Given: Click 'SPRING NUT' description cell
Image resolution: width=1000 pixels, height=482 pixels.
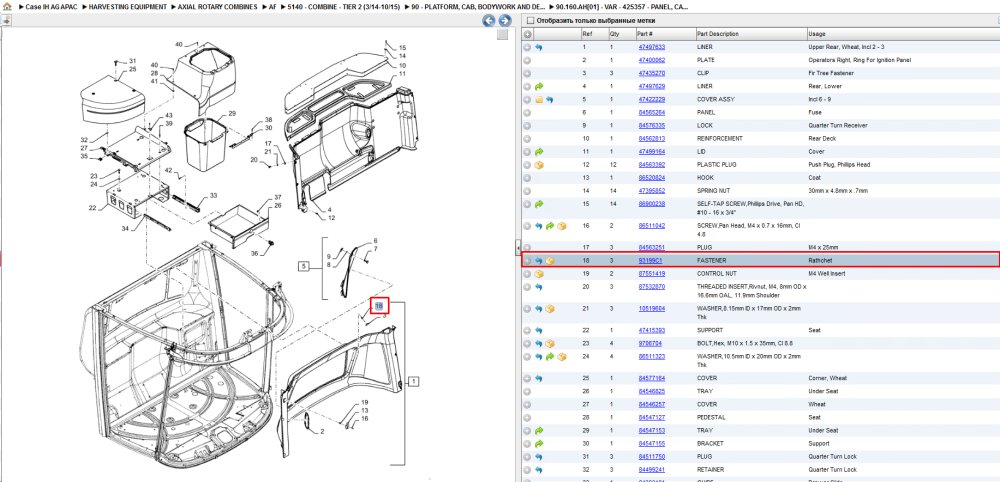Looking at the screenshot, I should point(714,191).
